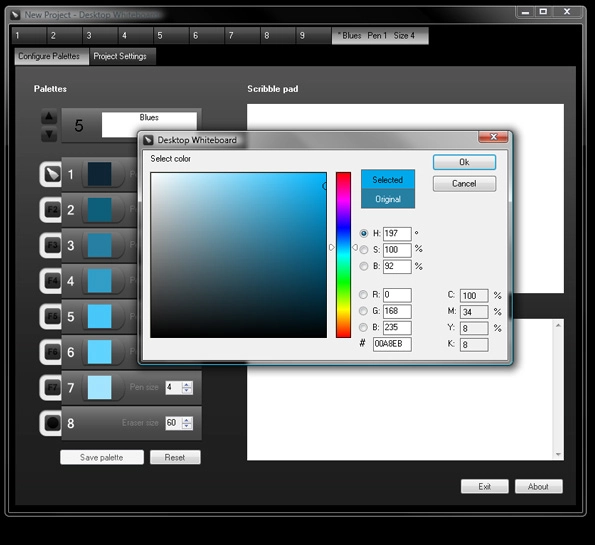The image size is (595, 545).
Task: Click the F6 key icon for pen 6
Action: [x=52, y=352]
